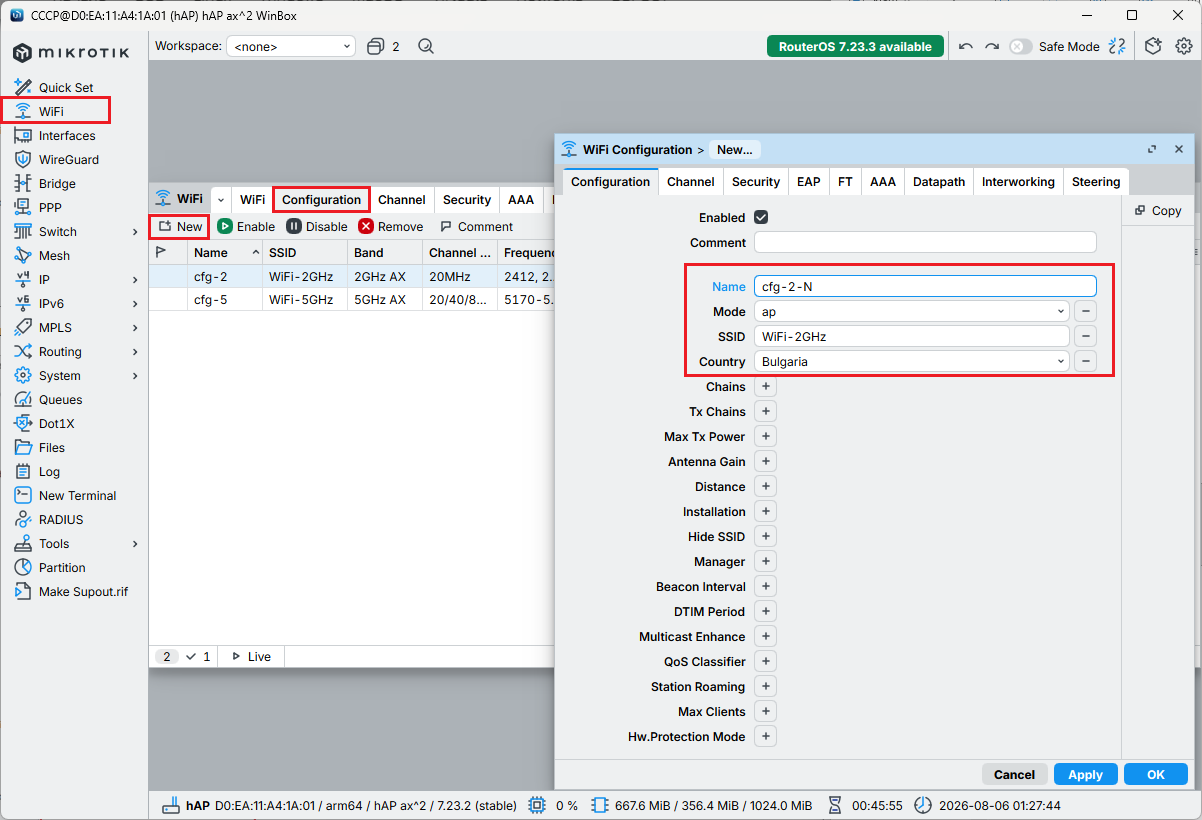Open the Log viewer
Viewport: 1202px width, 820px height.
(49, 471)
